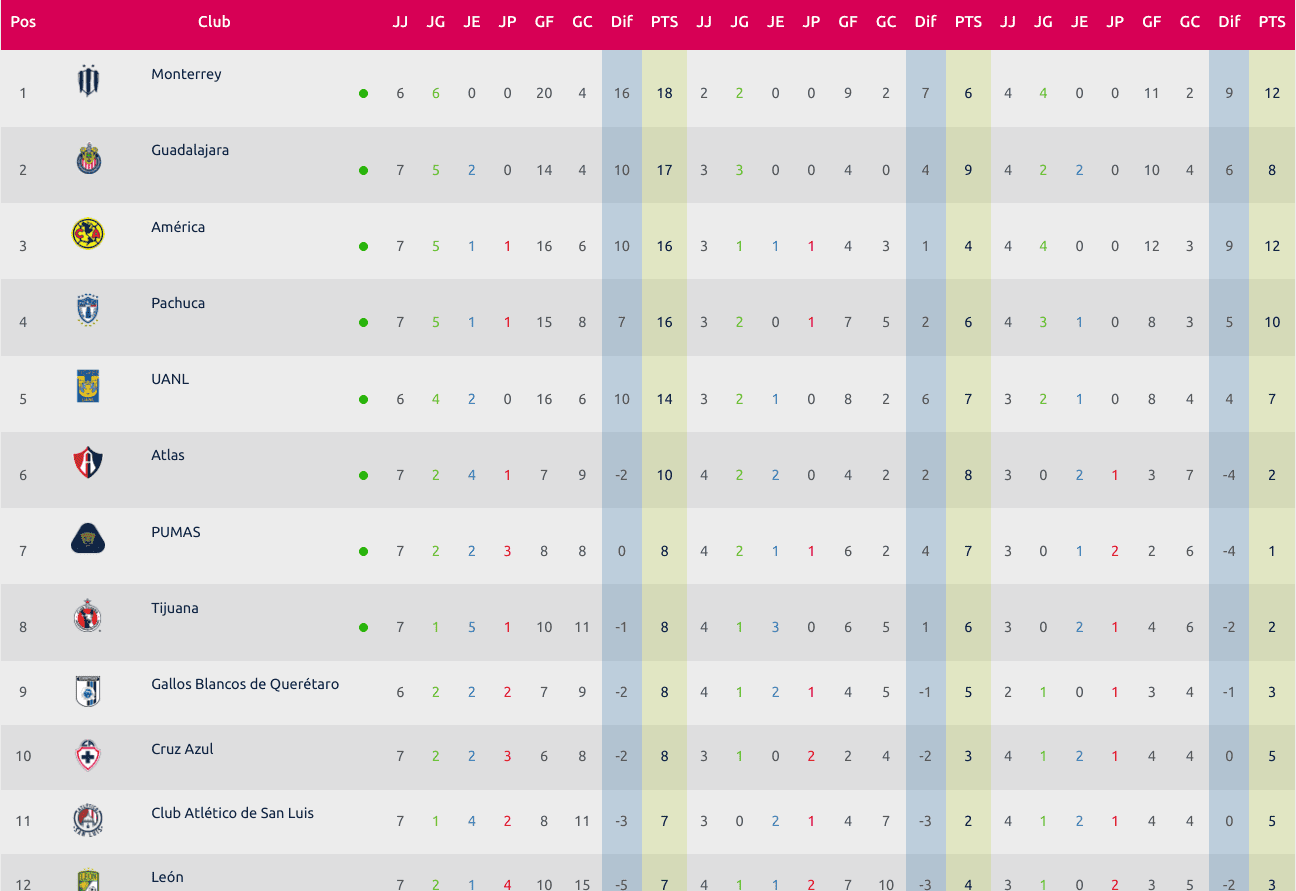Click the green dot in Pachuca row
This screenshot has width=1296, height=891.
click(x=363, y=322)
